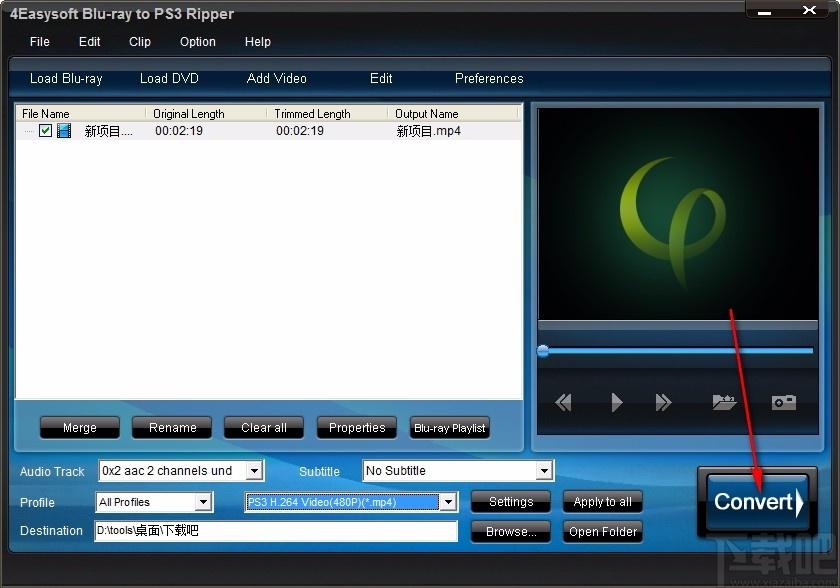
Task: Click the Clear all button
Action: [x=264, y=427]
